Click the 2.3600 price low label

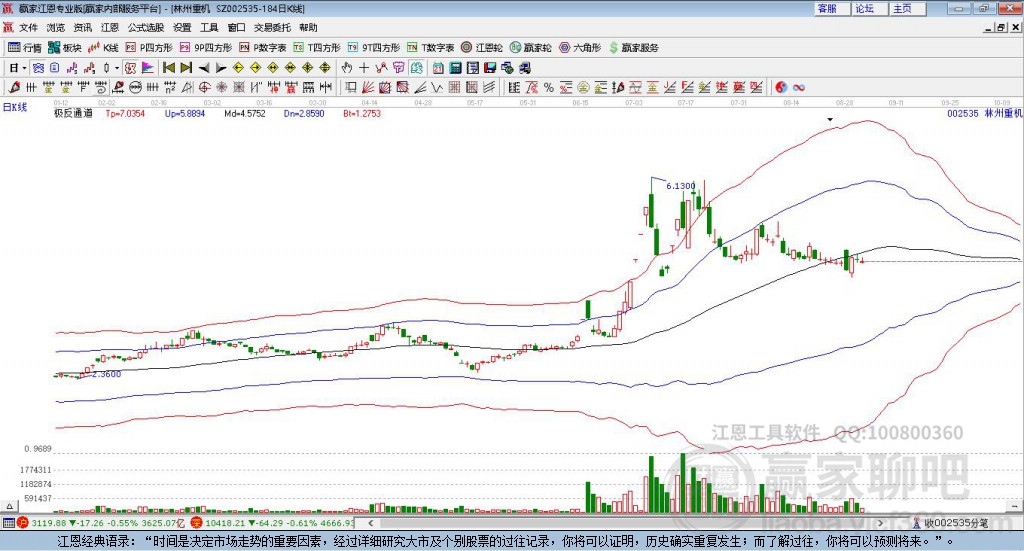pos(106,374)
